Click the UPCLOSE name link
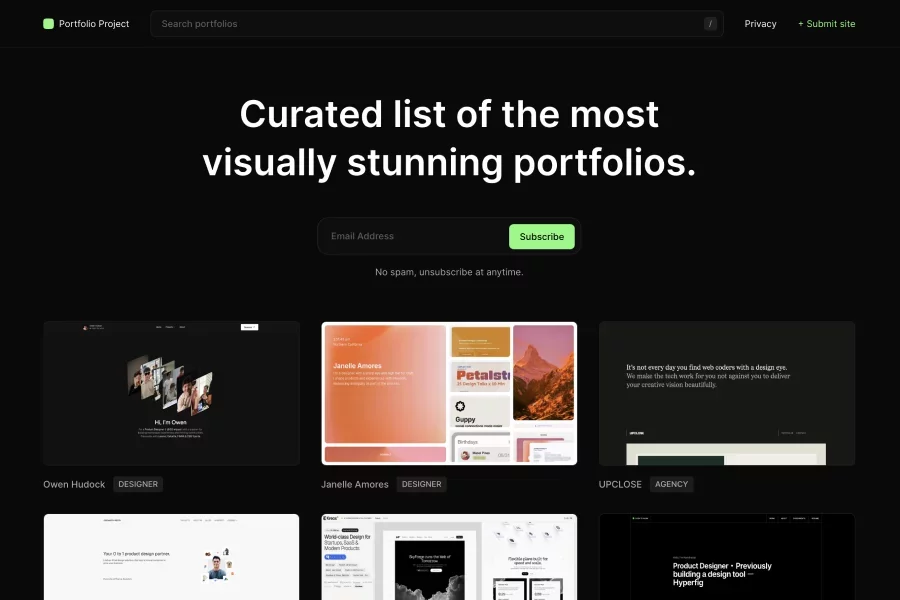 (620, 484)
